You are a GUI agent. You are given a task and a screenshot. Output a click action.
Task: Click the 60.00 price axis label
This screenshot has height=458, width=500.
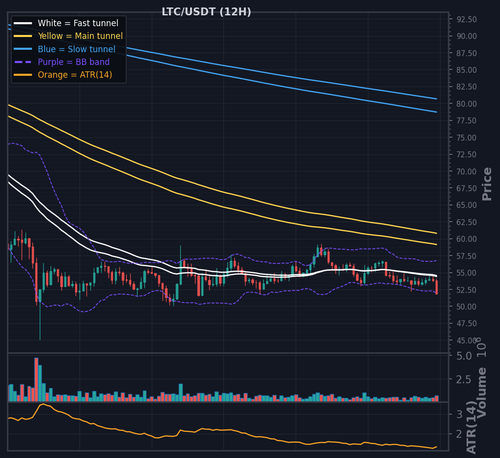[466, 239]
